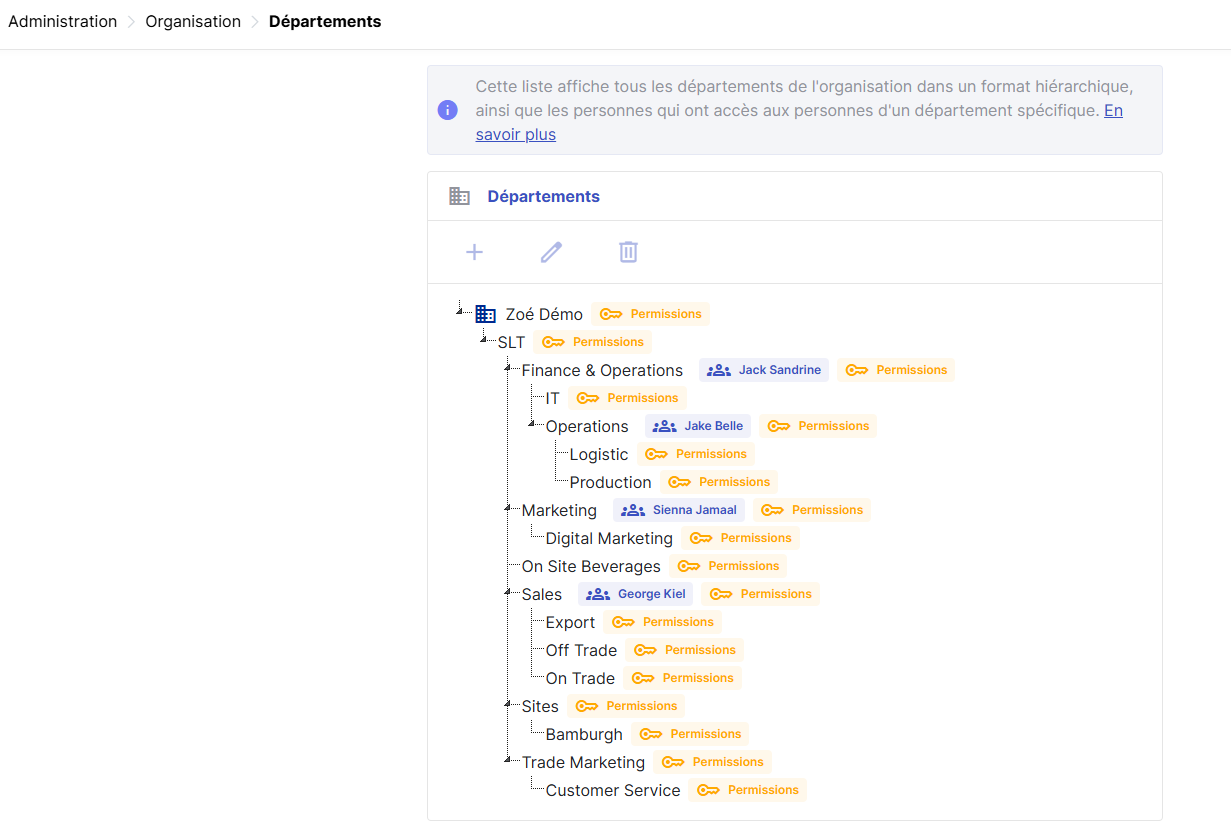
Task: Select the Bamburgh department
Action: coord(584,734)
